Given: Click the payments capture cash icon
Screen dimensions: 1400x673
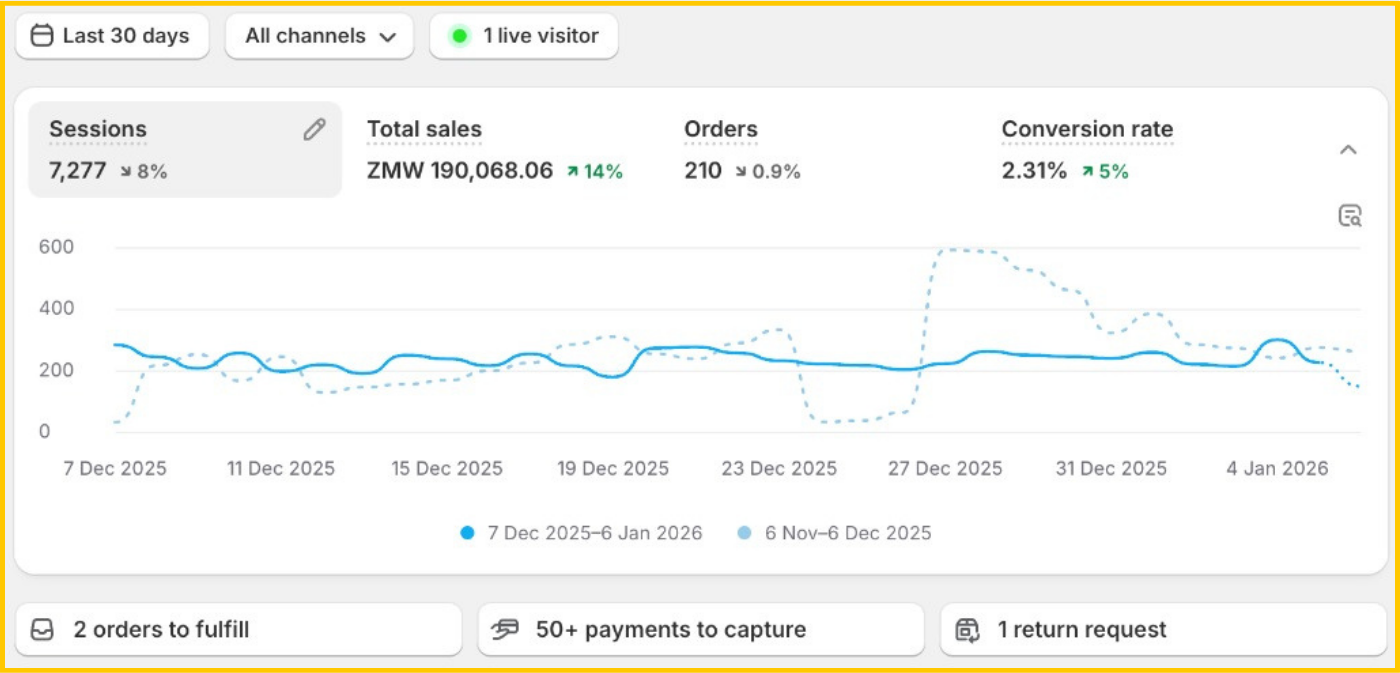Looking at the screenshot, I should (506, 630).
